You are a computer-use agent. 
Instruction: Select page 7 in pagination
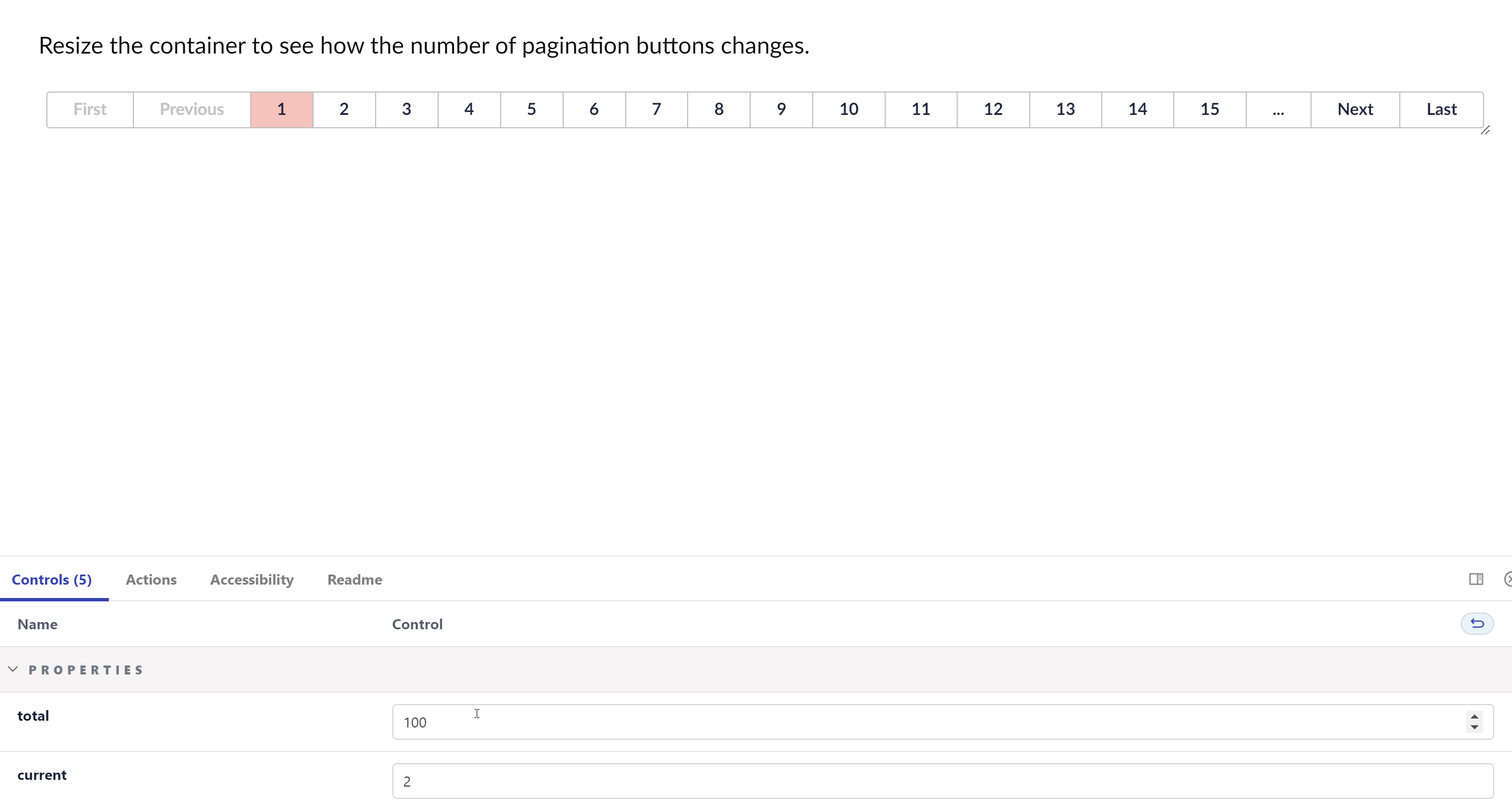click(656, 109)
